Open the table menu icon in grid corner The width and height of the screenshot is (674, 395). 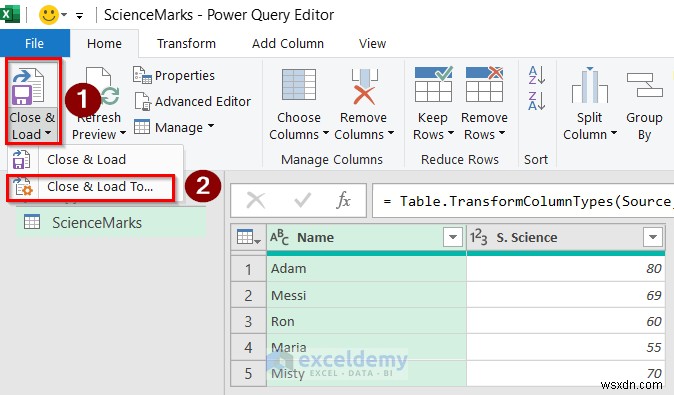[248, 237]
